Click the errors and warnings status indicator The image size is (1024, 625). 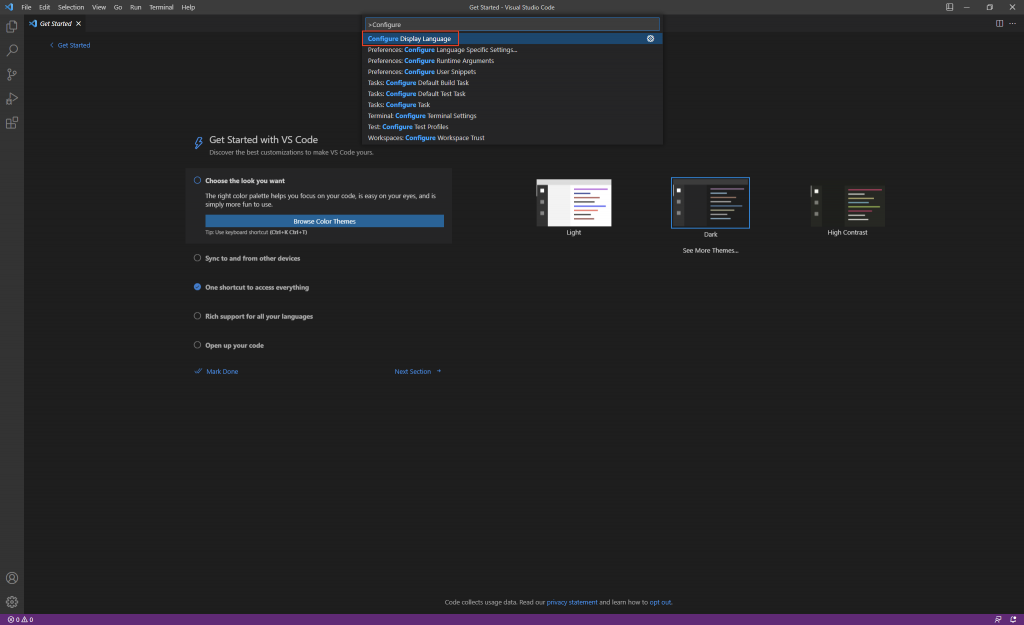click(x=20, y=620)
